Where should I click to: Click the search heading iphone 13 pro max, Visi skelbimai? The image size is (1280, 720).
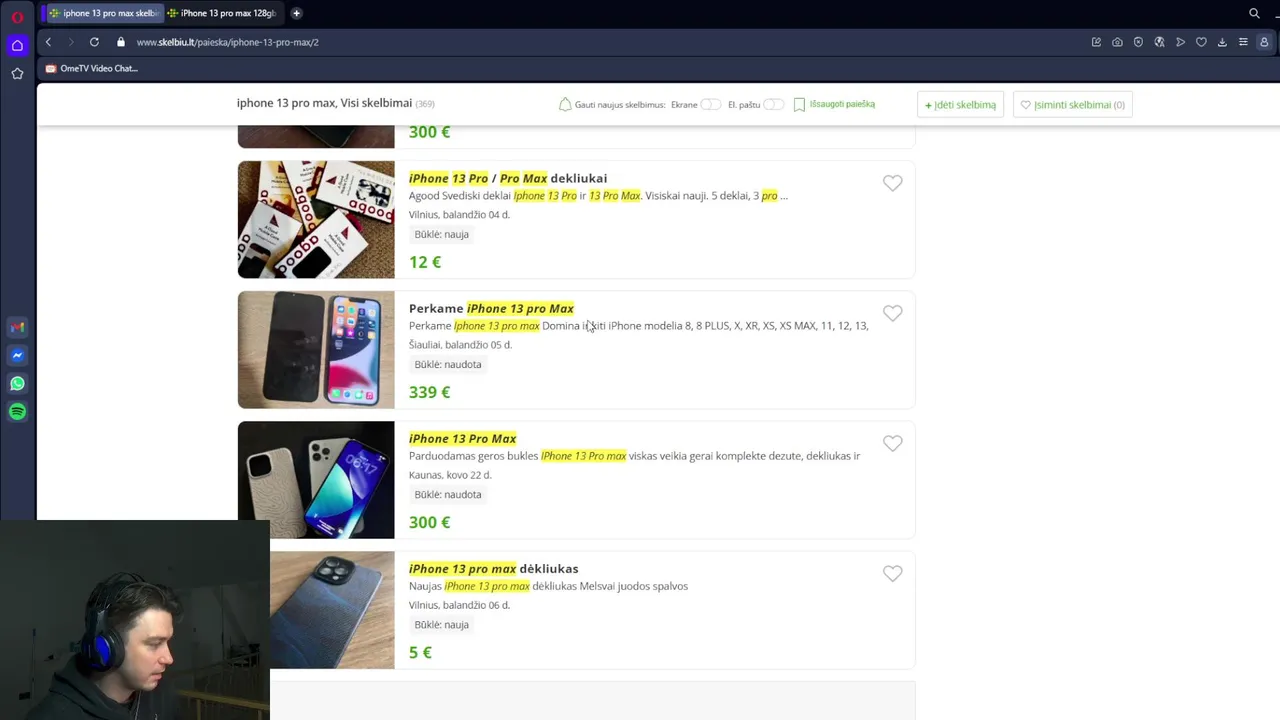pos(324,103)
